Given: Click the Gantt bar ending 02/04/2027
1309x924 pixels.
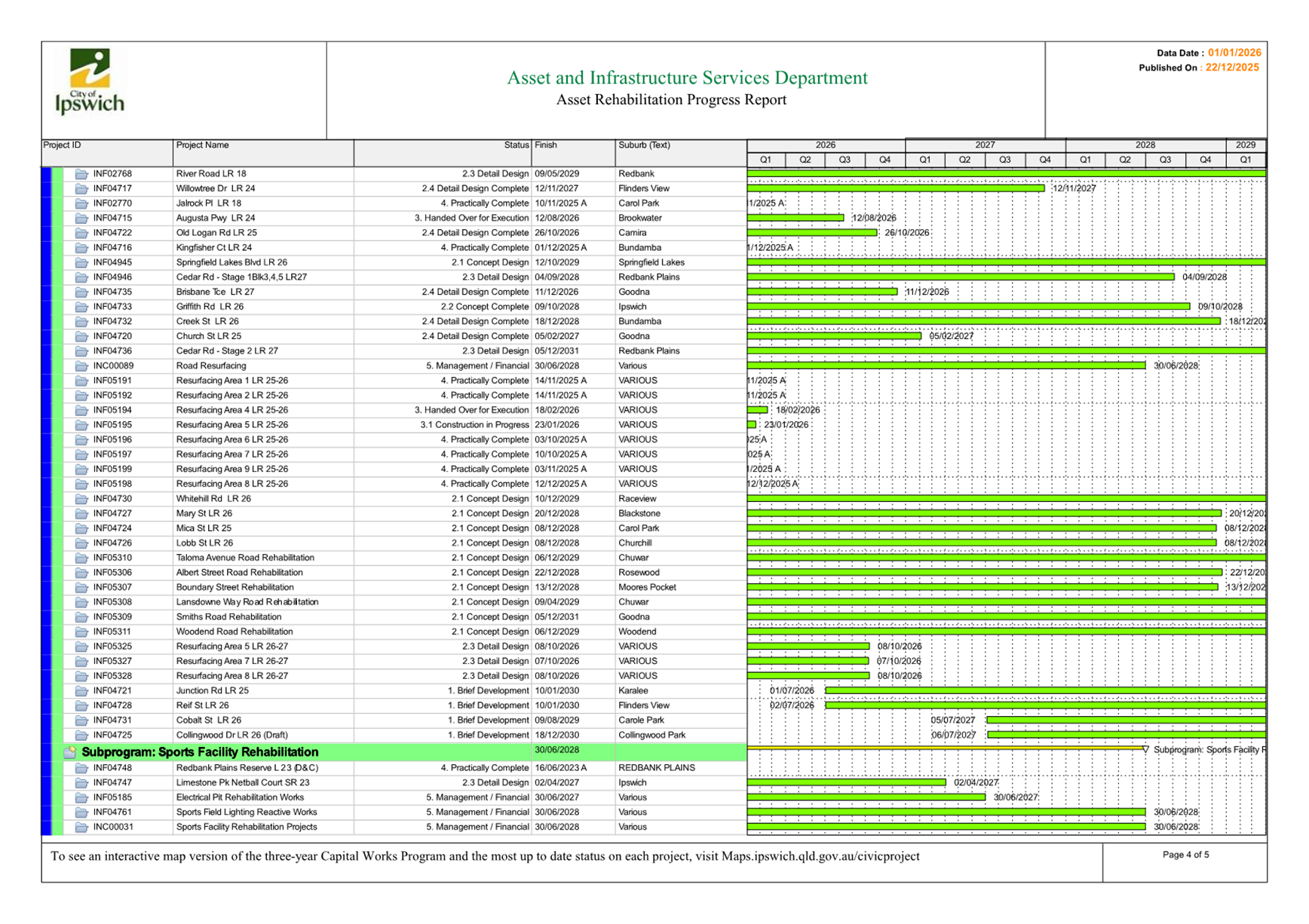Looking at the screenshot, I should [x=846, y=782].
